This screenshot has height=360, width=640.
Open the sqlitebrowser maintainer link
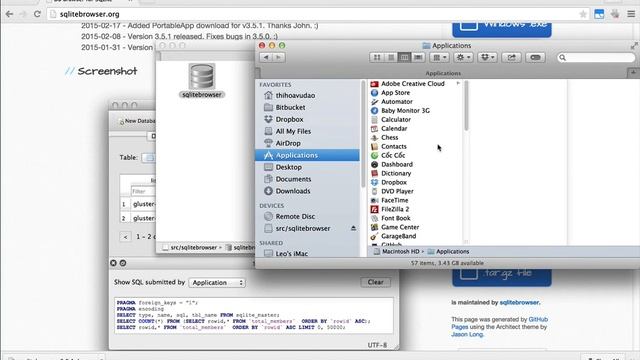(520, 302)
